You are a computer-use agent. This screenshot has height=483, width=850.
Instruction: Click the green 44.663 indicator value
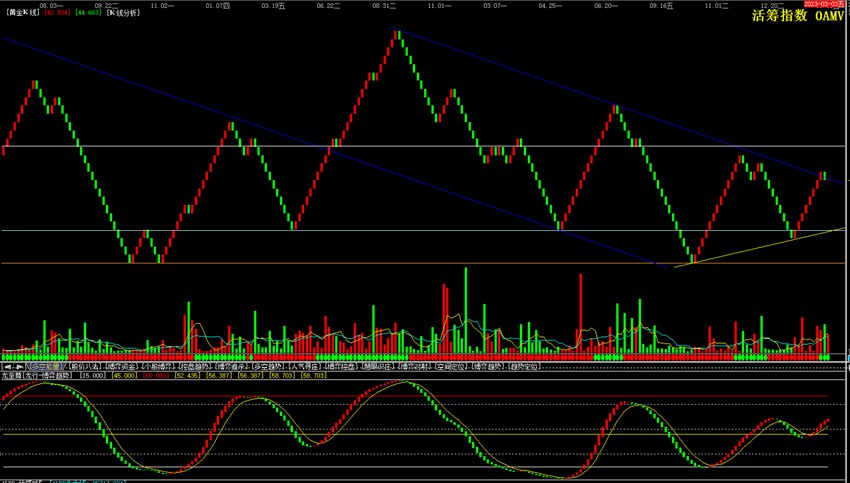(87, 11)
